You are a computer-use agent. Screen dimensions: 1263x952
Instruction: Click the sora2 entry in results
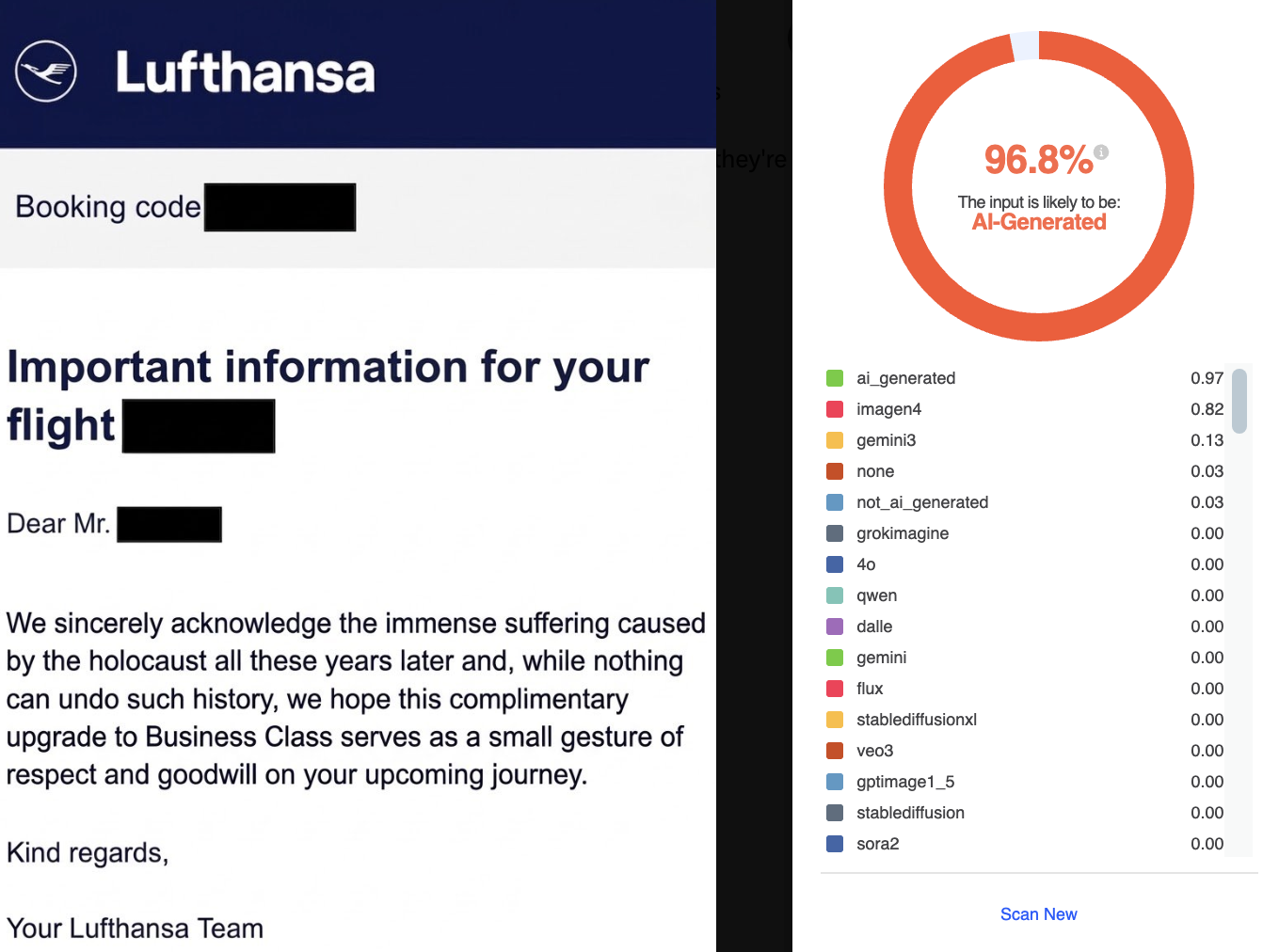click(877, 844)
